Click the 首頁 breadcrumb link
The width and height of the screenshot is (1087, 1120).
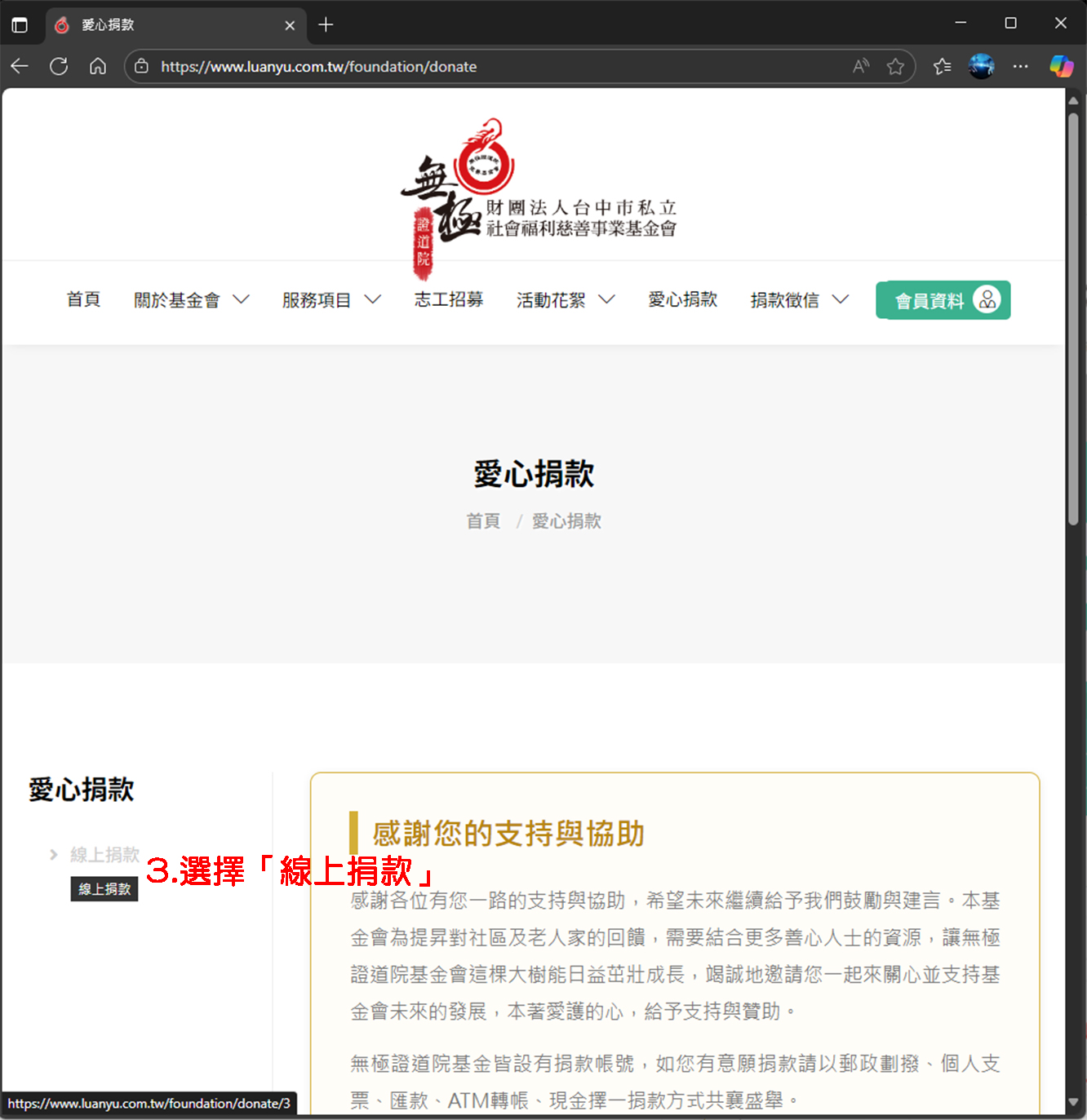483,520
